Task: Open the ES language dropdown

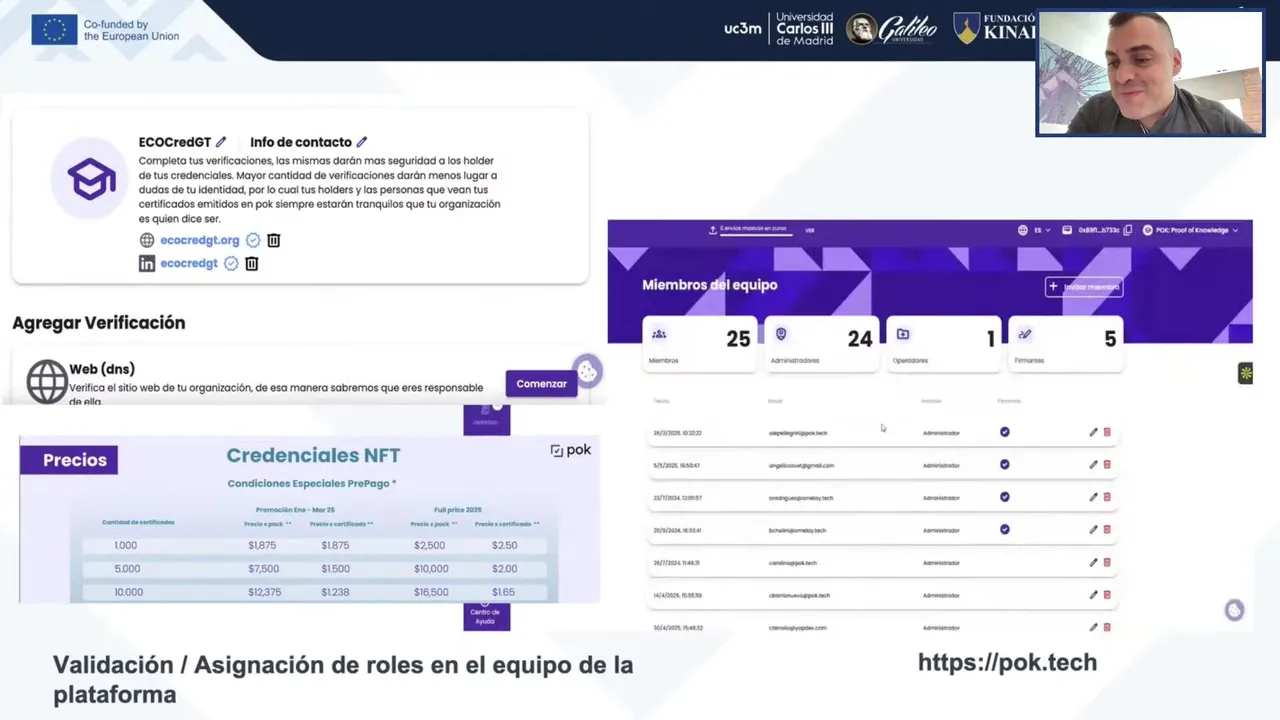Action: [1035, 230]
